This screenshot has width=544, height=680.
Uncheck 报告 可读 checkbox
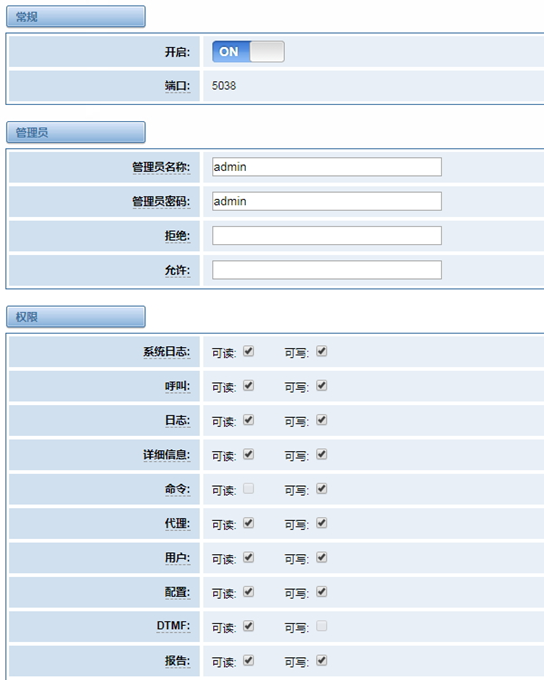pos(248,660)
